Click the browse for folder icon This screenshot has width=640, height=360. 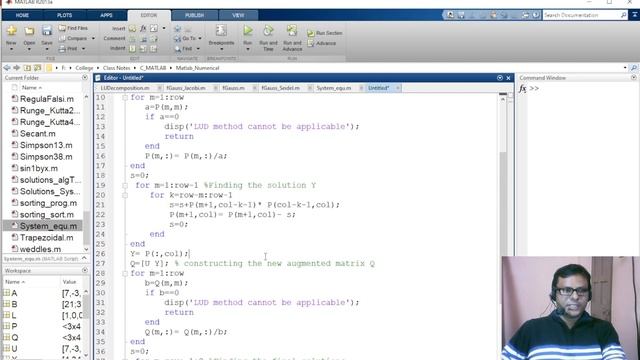coord(37,68)
